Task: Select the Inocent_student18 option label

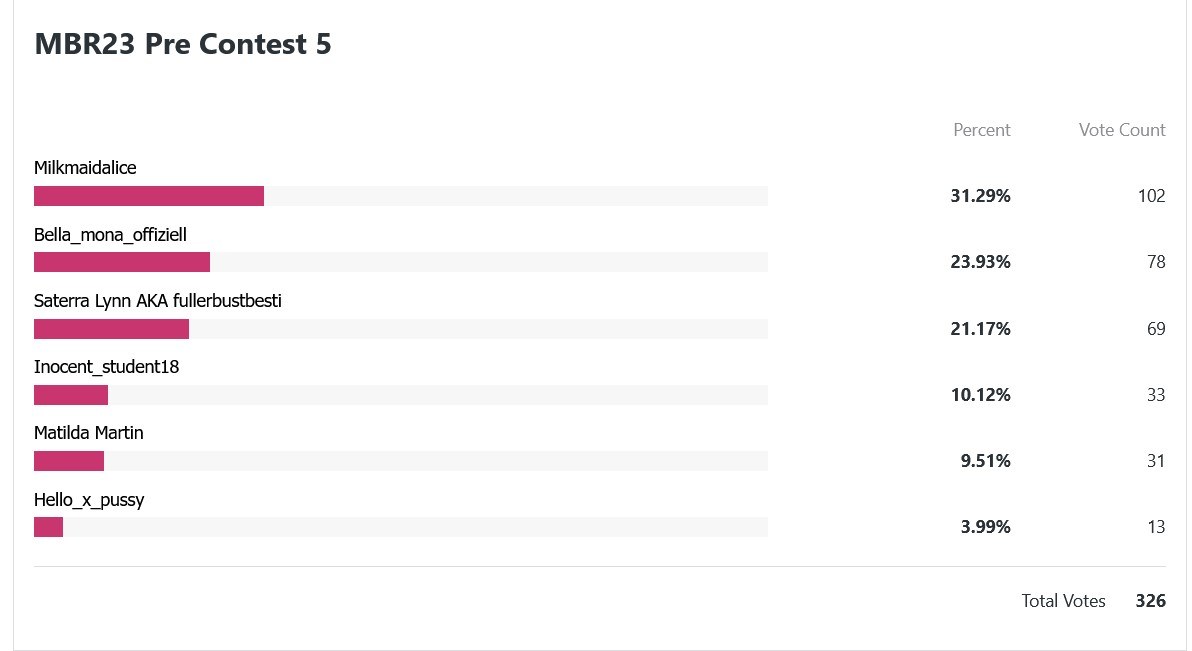Action: (x=106, y=367)
